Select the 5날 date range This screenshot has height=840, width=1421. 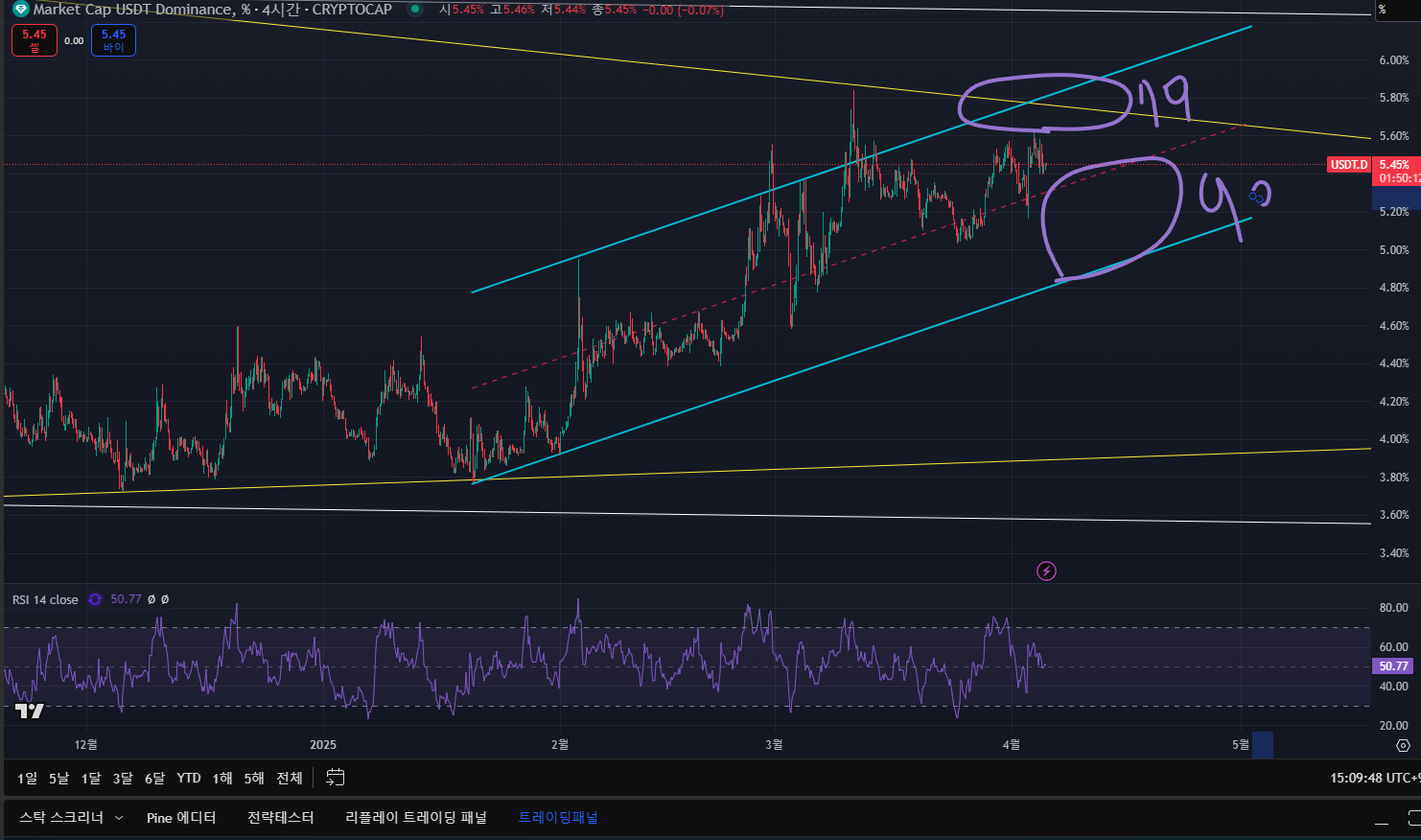coord(58,778)
